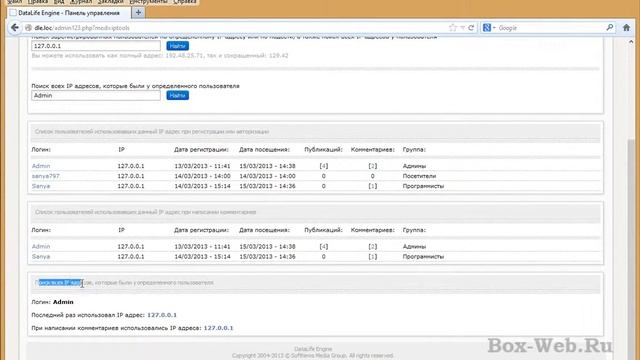Click the user name field containing Admin

point(96,96)
